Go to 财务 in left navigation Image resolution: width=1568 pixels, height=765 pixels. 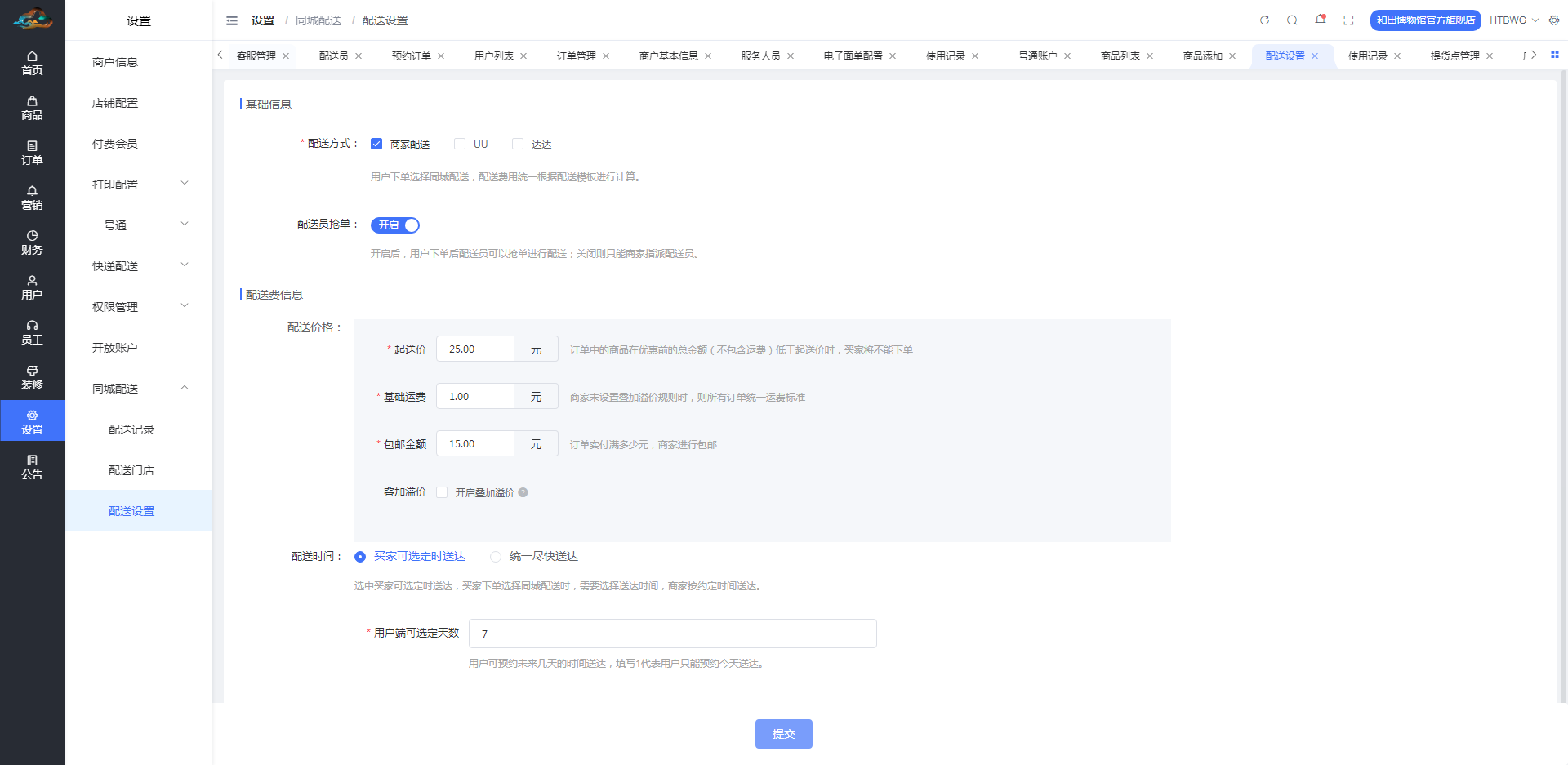(x=32, y=242)
